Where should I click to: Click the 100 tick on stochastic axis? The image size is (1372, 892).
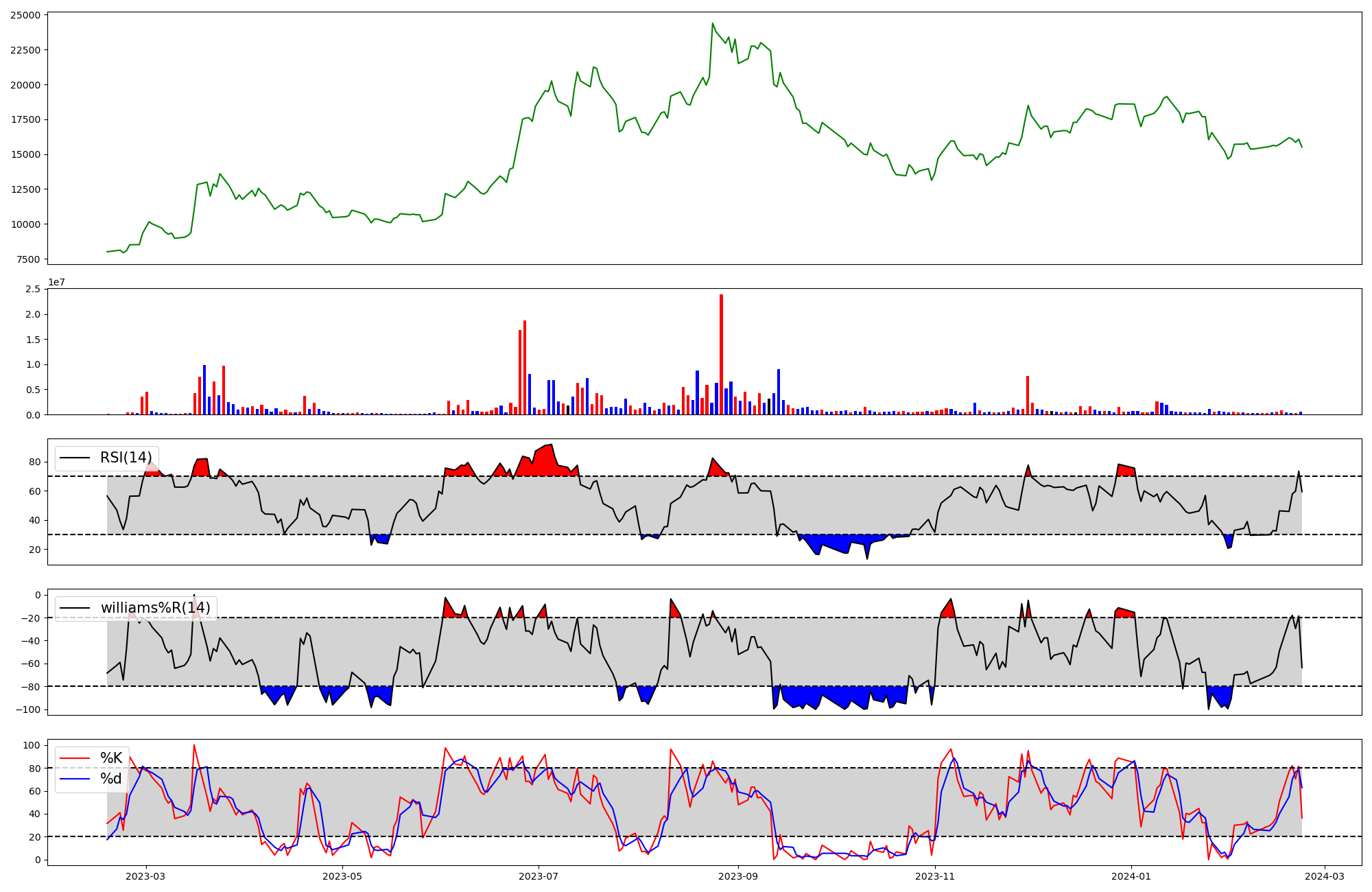pos(33,745)
